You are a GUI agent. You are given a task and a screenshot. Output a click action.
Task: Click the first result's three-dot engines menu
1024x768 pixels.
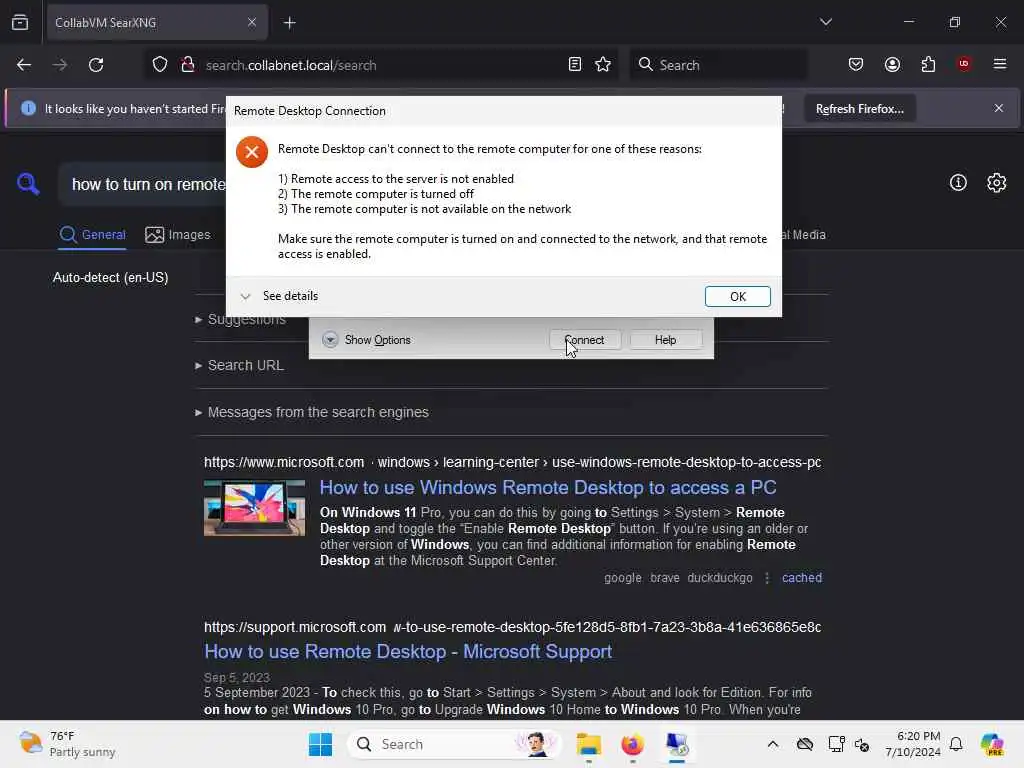(767, 578)
